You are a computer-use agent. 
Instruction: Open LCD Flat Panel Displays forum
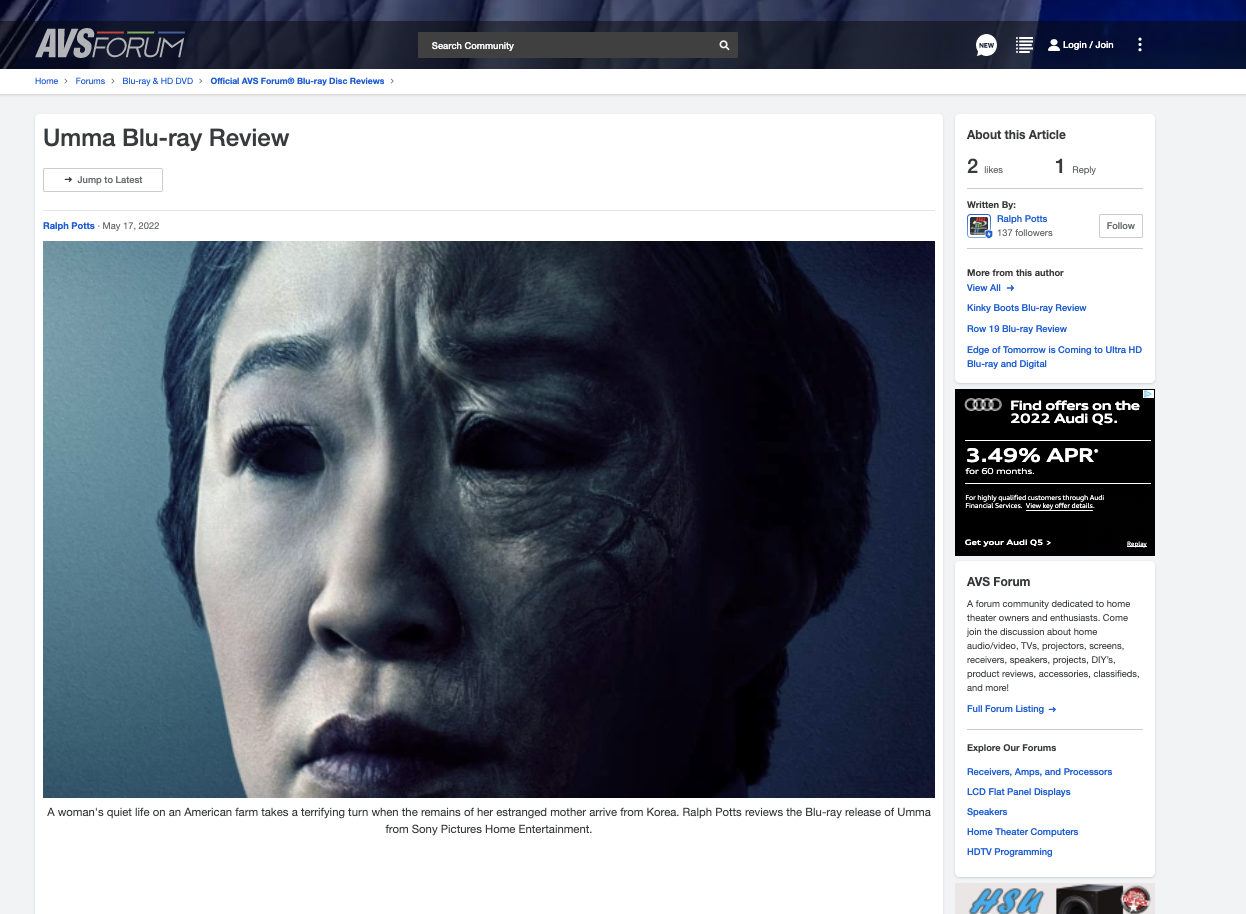[1019, 792]
